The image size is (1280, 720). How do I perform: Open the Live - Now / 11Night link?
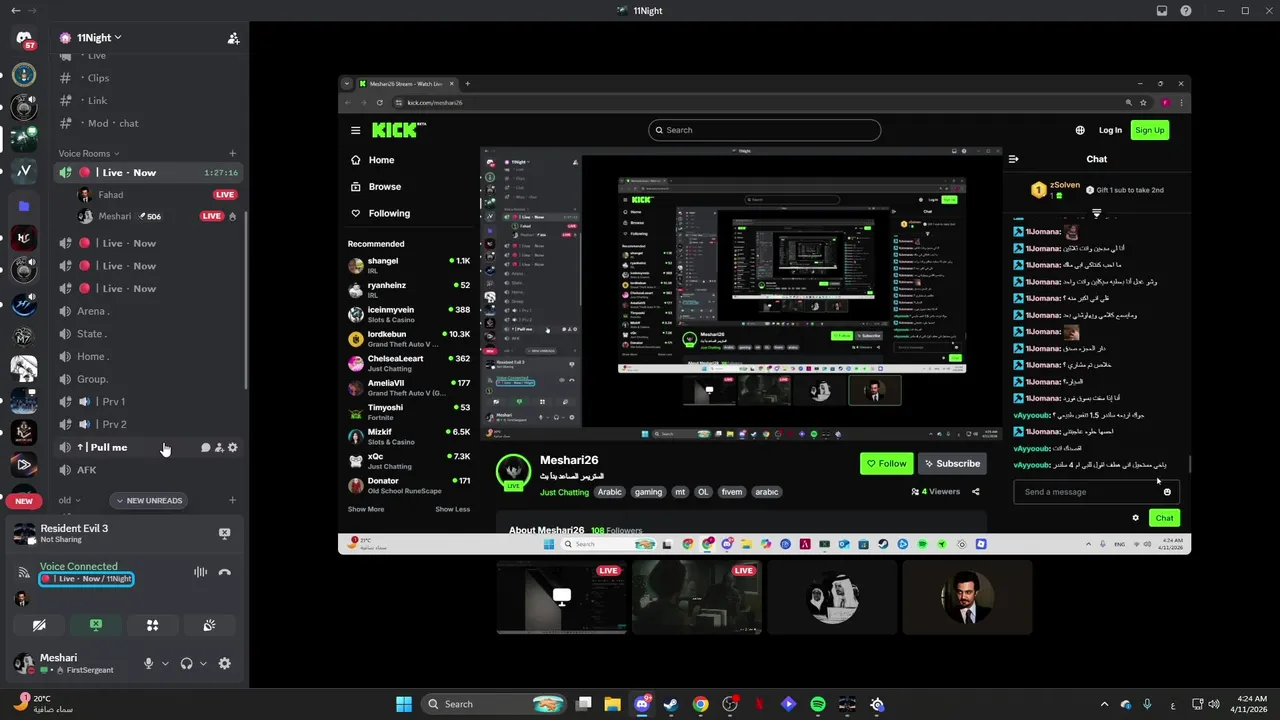tap(87, 579)
